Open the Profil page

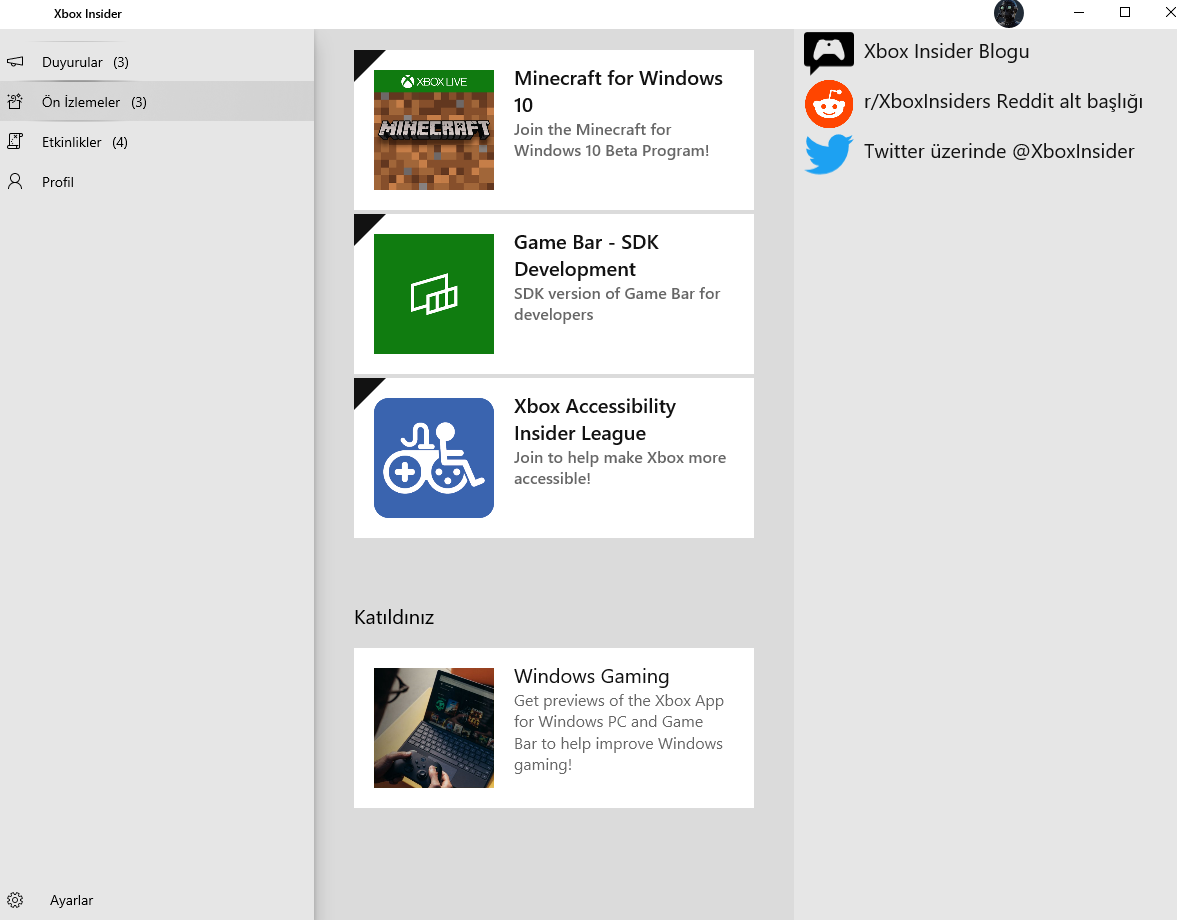click(x=157, y=182)
